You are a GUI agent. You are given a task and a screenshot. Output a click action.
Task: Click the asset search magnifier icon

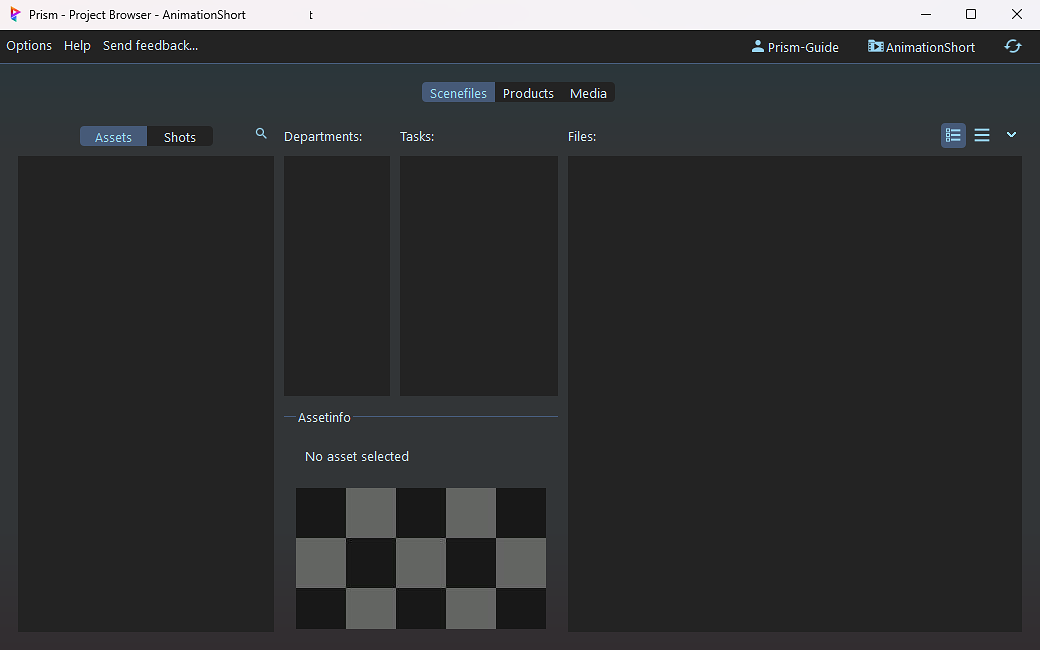click(x=261, y=134)
